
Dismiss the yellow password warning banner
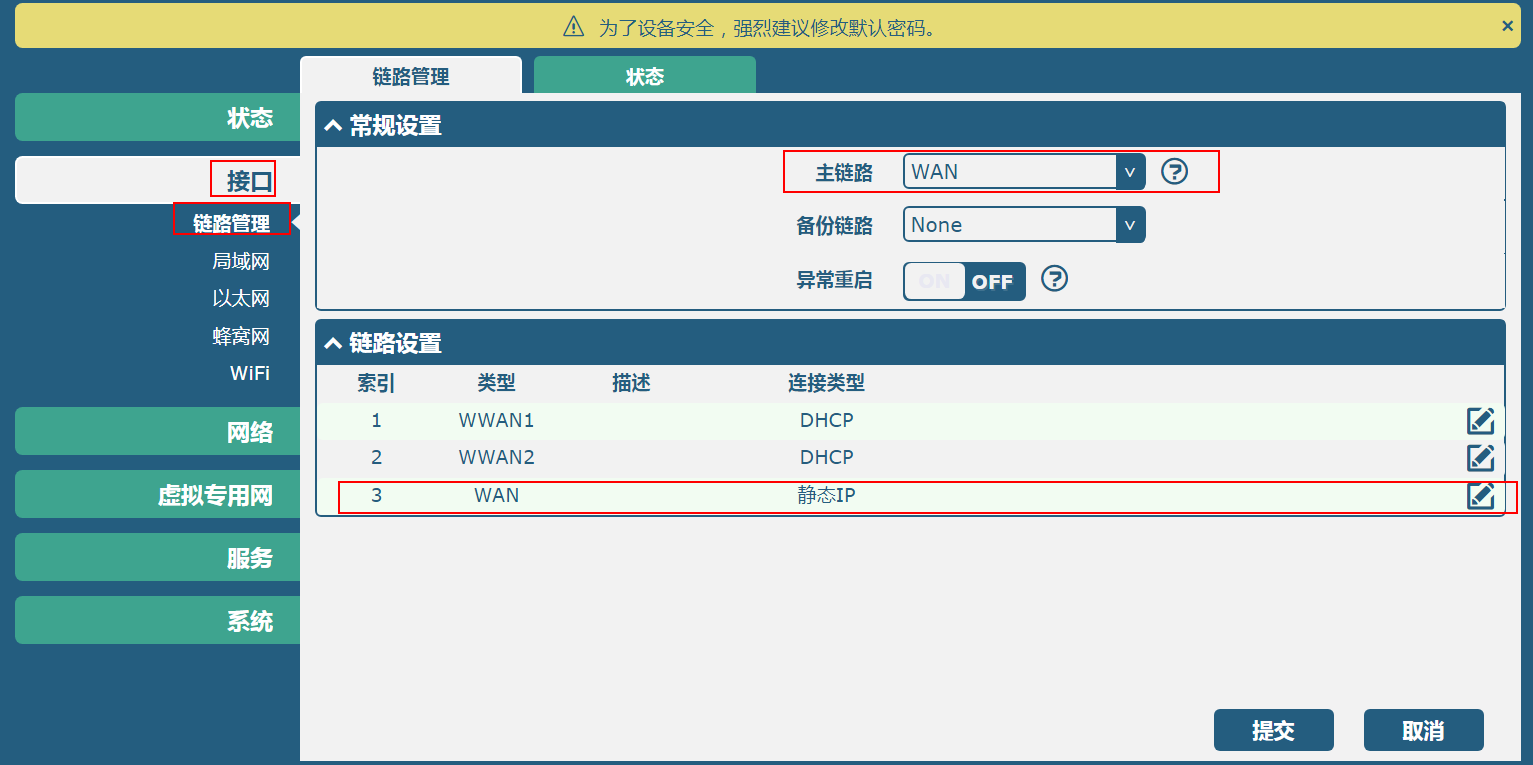point(1507,26)
